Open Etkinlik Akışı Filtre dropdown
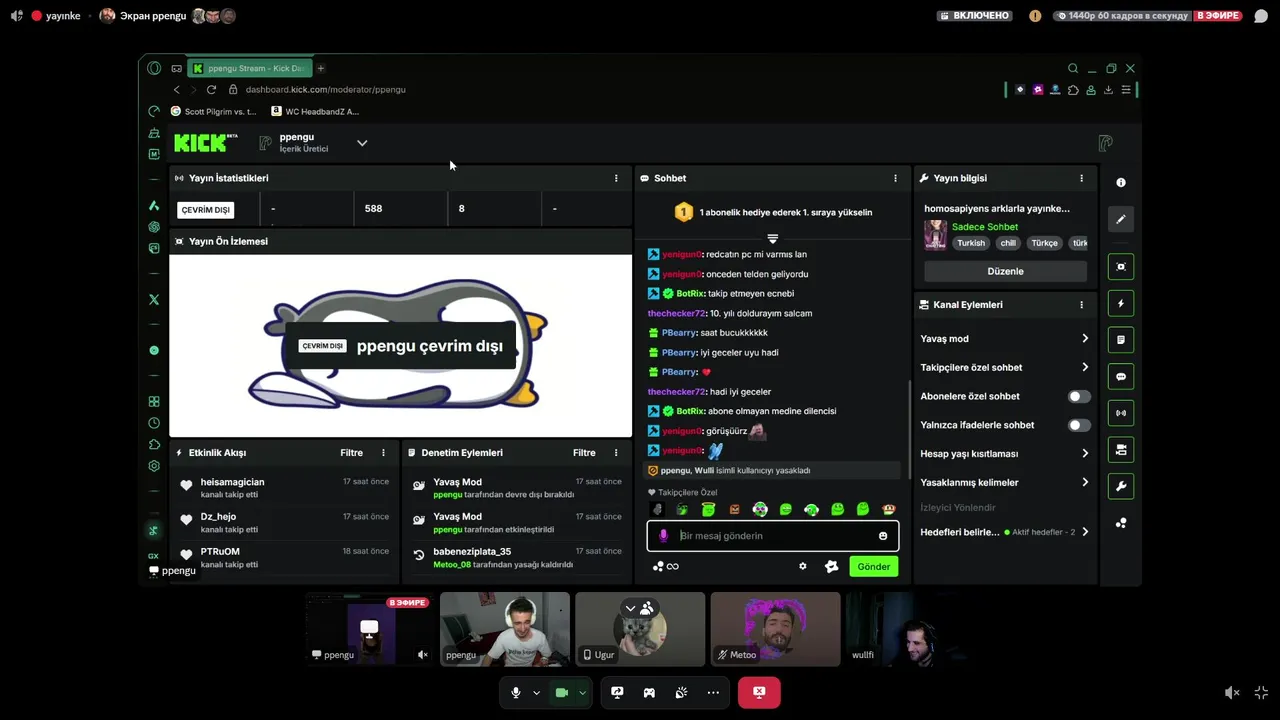The height and width of the screenshot is (720, 1280). click(351, 453)
